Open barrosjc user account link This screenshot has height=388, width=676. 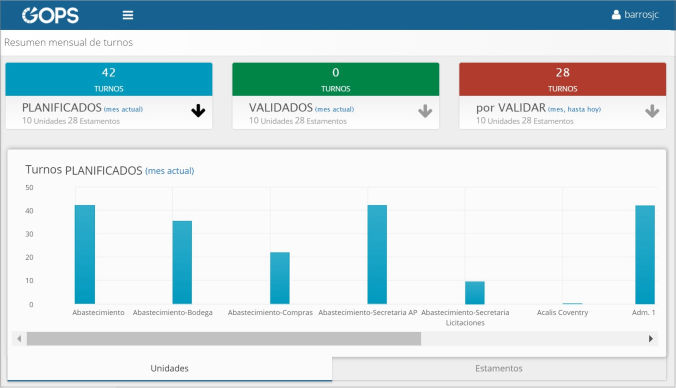point(642,15)
